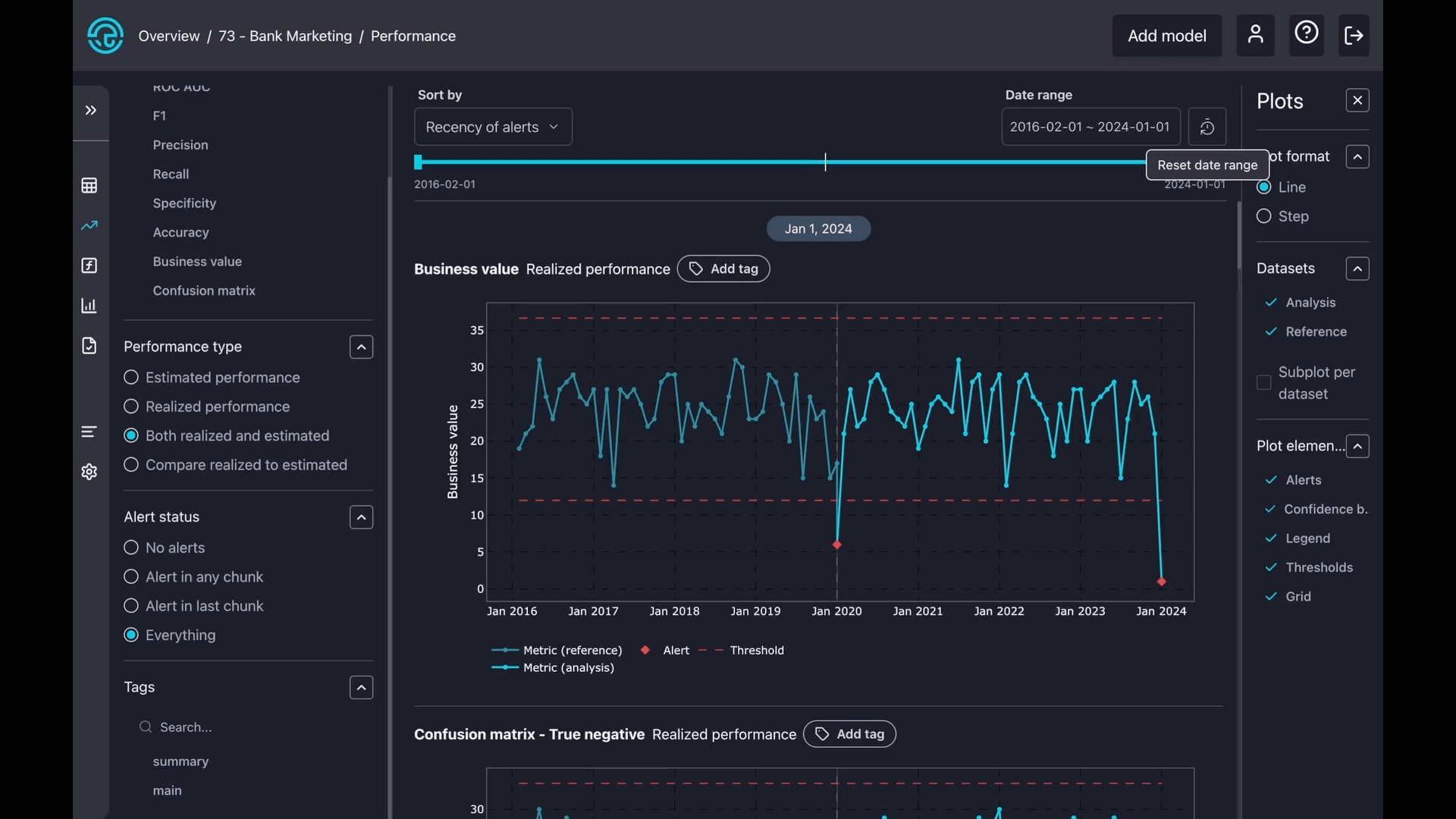Select Estimated performance radio option

(x=131, y=378)
